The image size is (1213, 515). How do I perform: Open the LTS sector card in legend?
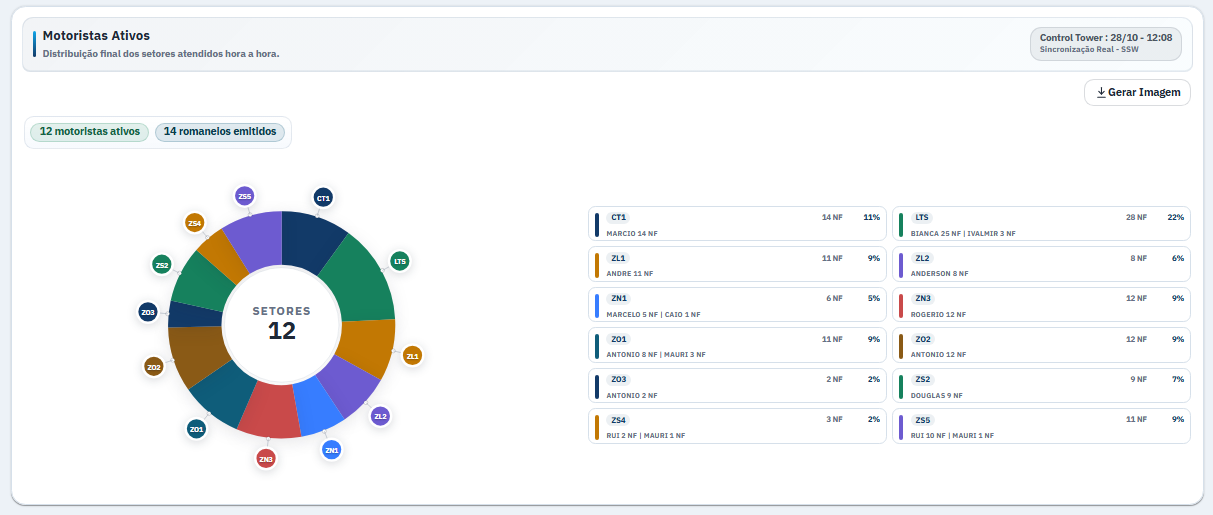click(1041, 224)
